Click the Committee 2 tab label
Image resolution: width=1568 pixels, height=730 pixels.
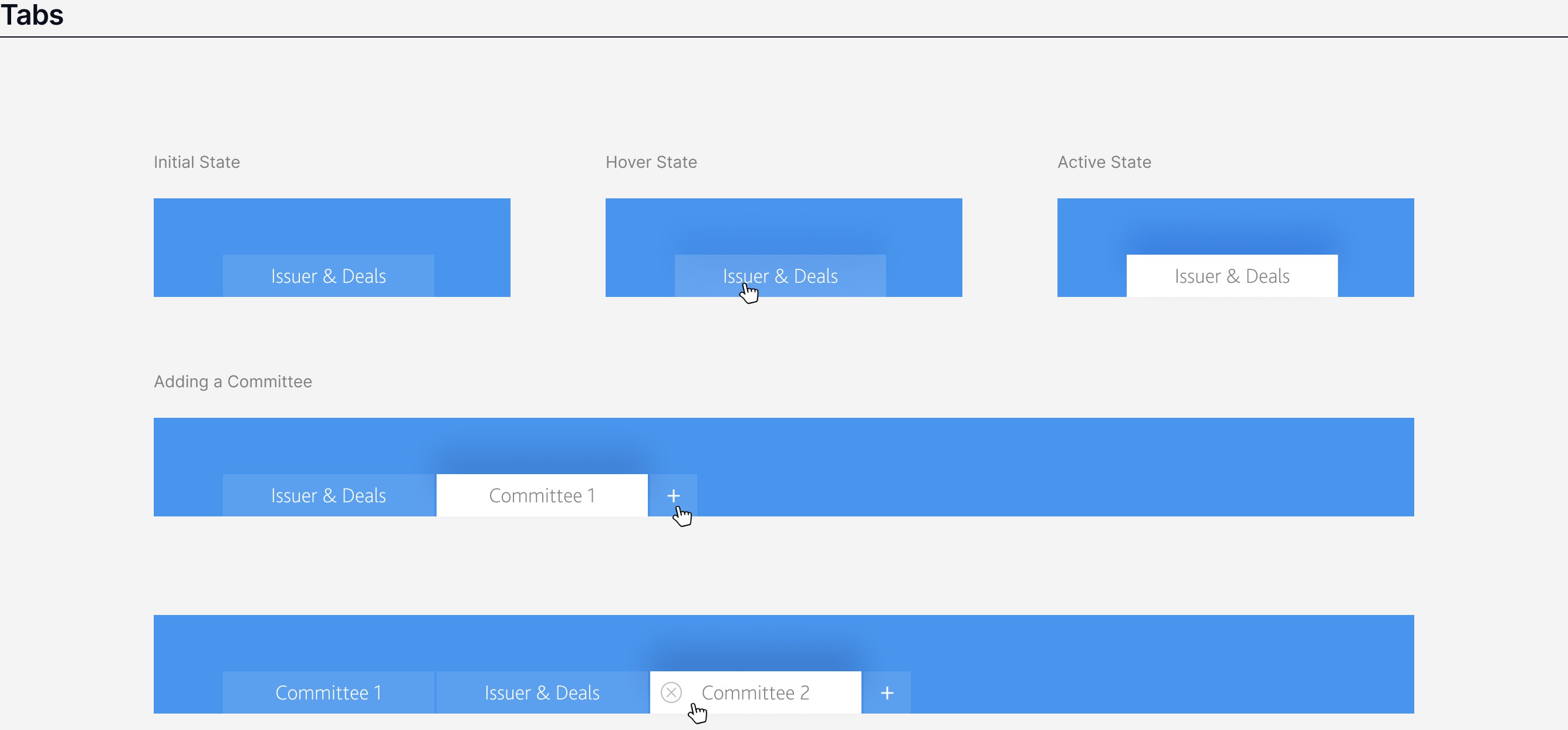pyautogui.click(x=755, y=693)
